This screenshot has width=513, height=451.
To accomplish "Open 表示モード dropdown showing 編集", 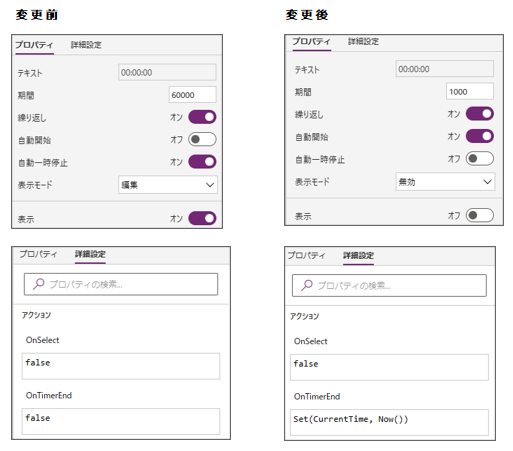I will [168, 185].
